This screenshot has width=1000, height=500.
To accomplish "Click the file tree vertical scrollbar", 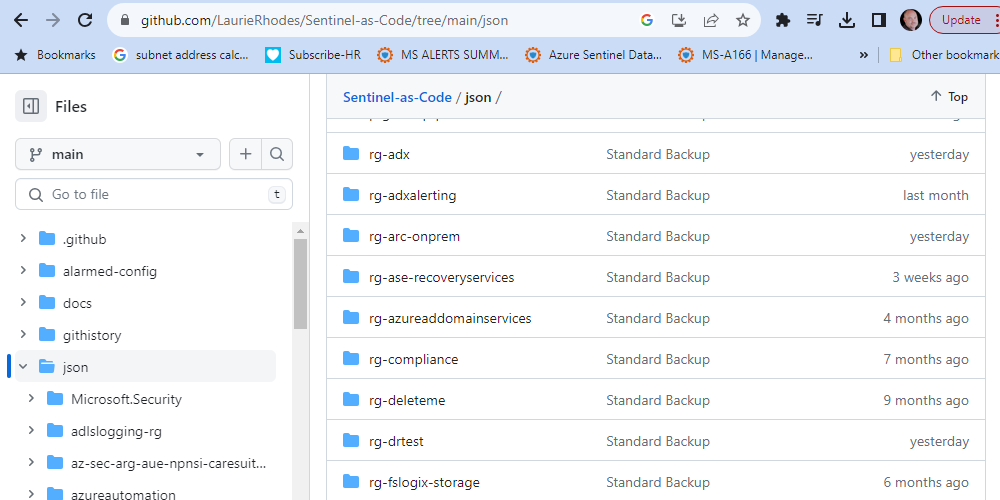I will tap(300, 284).
